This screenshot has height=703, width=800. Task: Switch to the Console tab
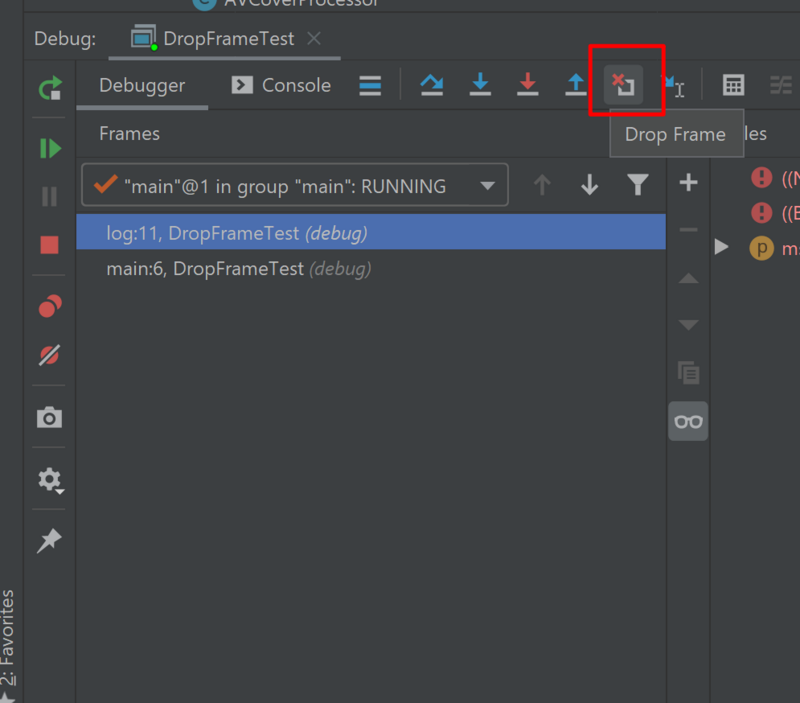[x=282, y=85]
